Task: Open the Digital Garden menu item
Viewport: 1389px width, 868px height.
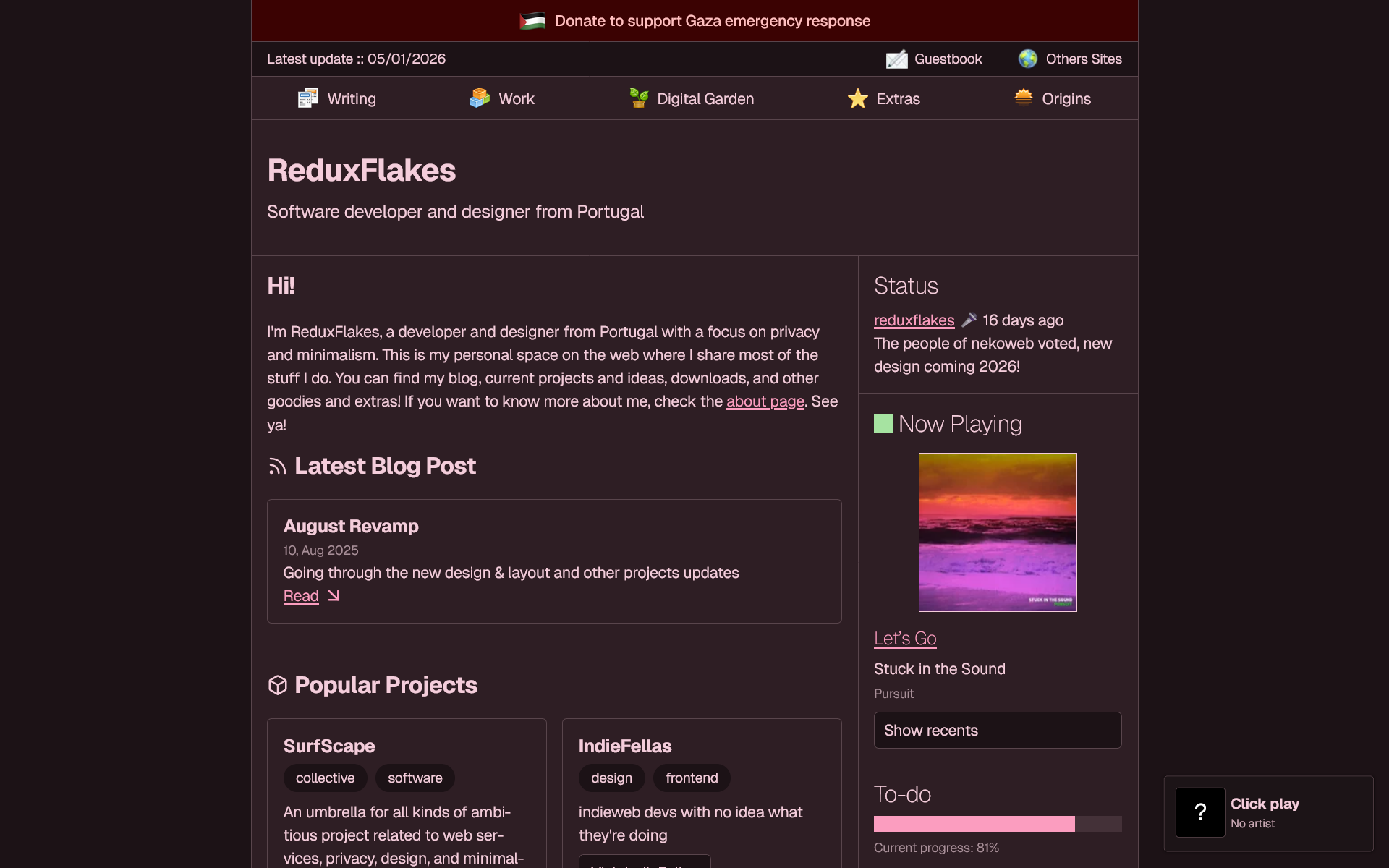Action: pyautogui.click(x=705, y=99)
